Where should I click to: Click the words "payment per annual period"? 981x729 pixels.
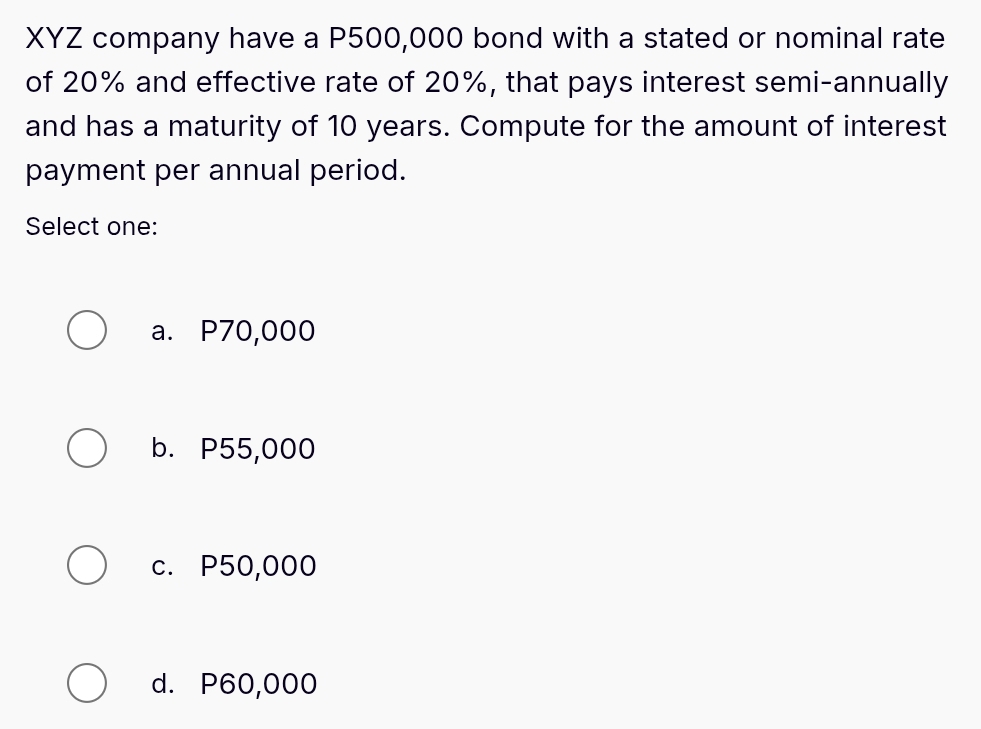pos(215,170)
